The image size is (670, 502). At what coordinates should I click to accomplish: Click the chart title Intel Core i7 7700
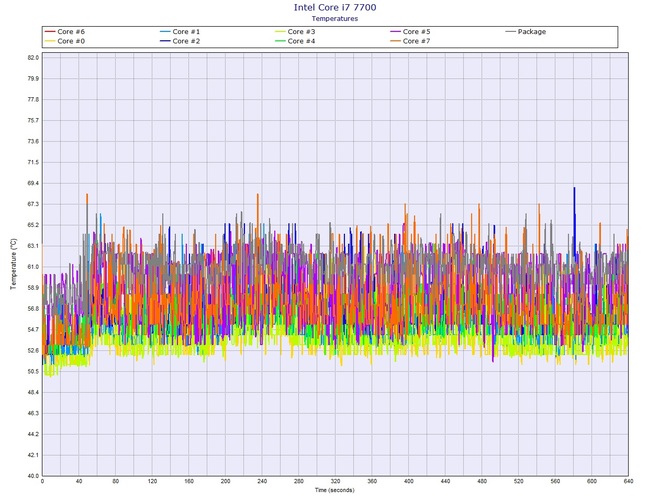335,7
